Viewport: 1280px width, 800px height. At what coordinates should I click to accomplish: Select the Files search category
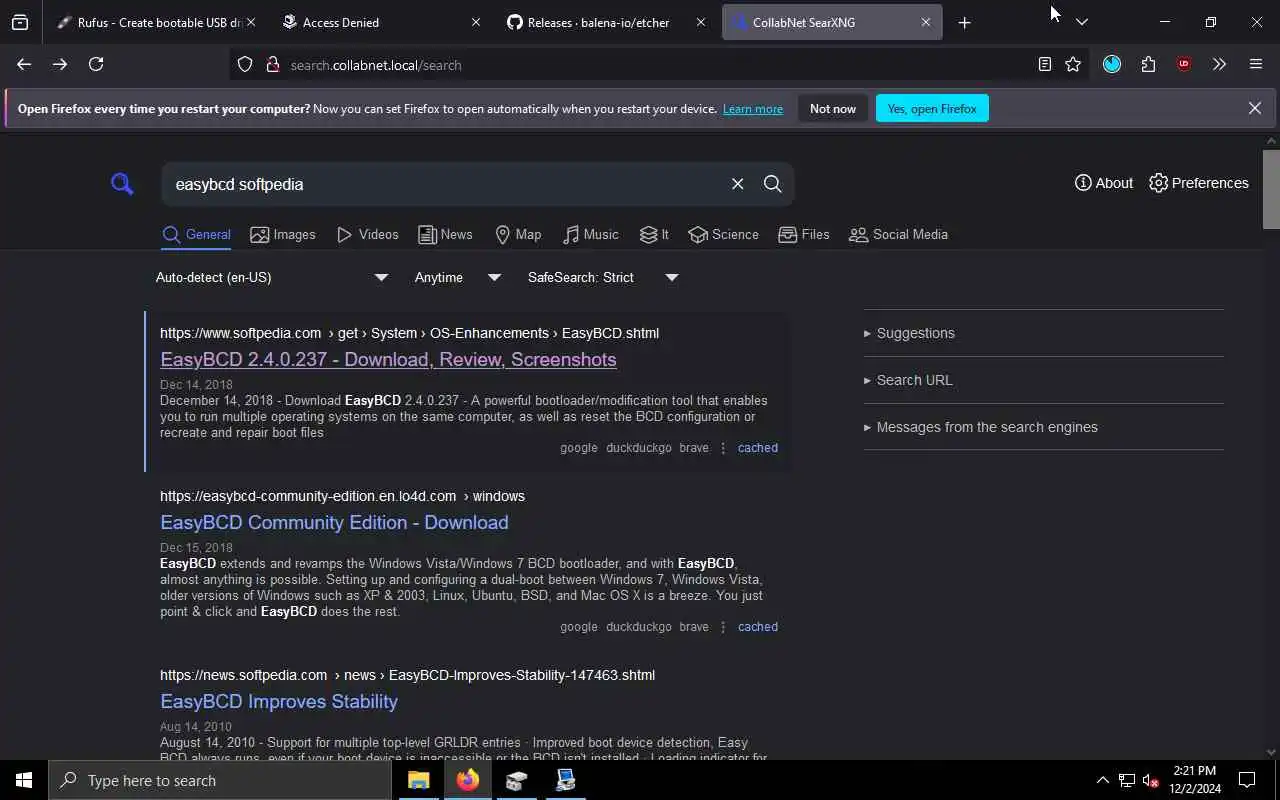(x=804, y=235)
